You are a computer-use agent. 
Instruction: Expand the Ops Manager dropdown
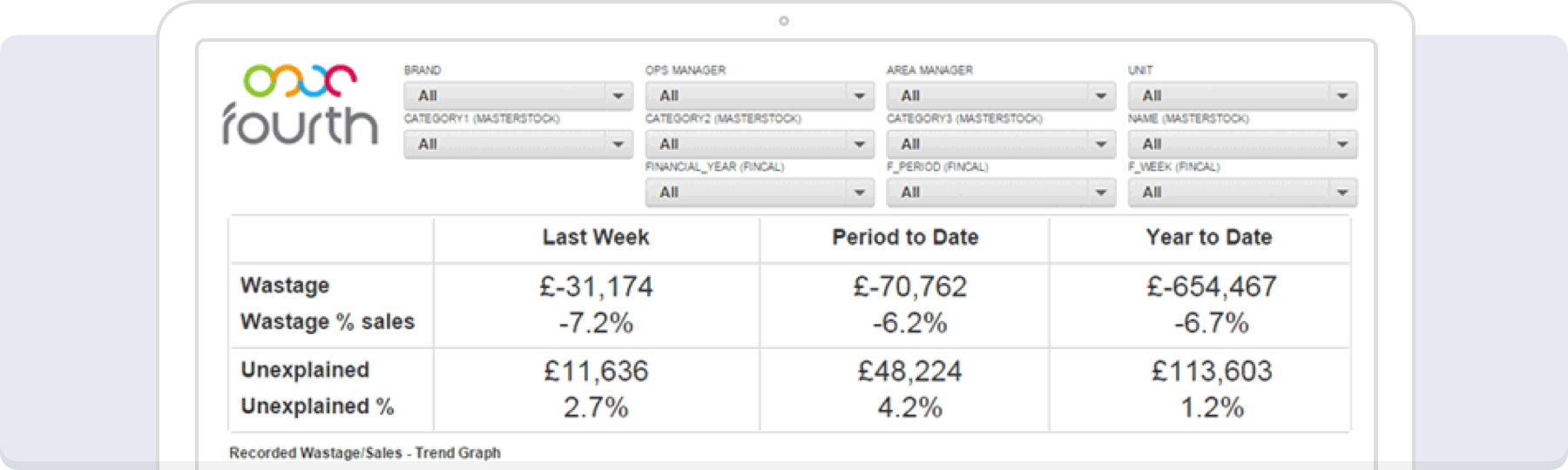click(x=760, y=96)
